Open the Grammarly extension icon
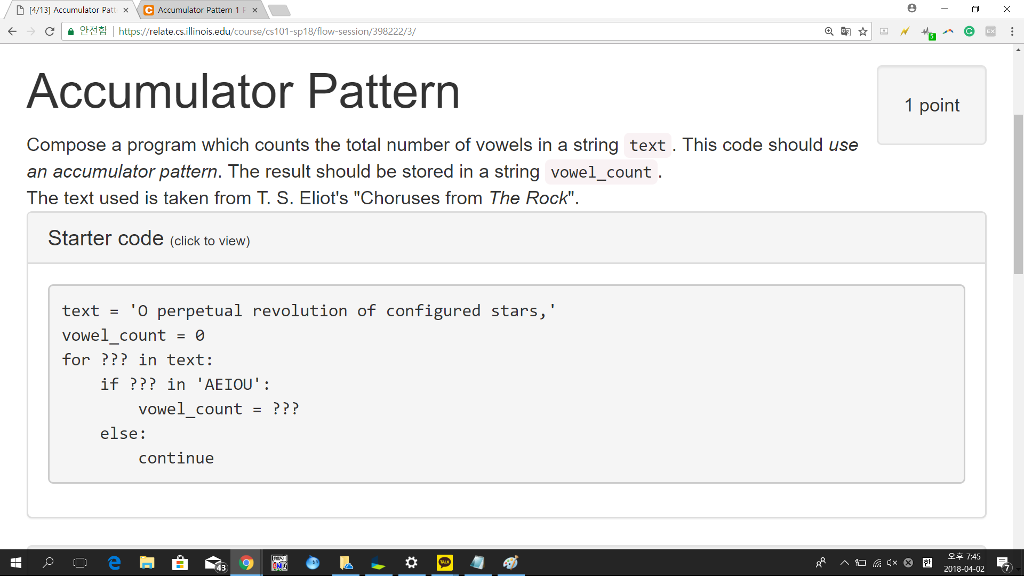1024x576 pixels. pyautogui.click(x=969, y=32)
